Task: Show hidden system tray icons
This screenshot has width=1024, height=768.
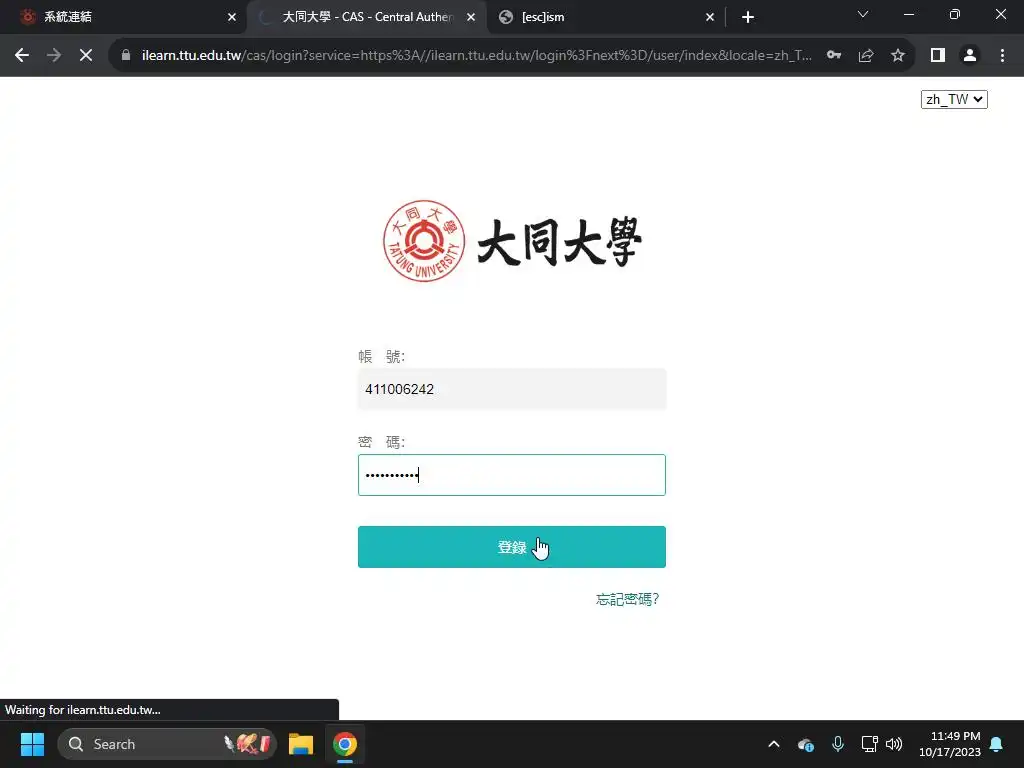Action: point(774,744)
